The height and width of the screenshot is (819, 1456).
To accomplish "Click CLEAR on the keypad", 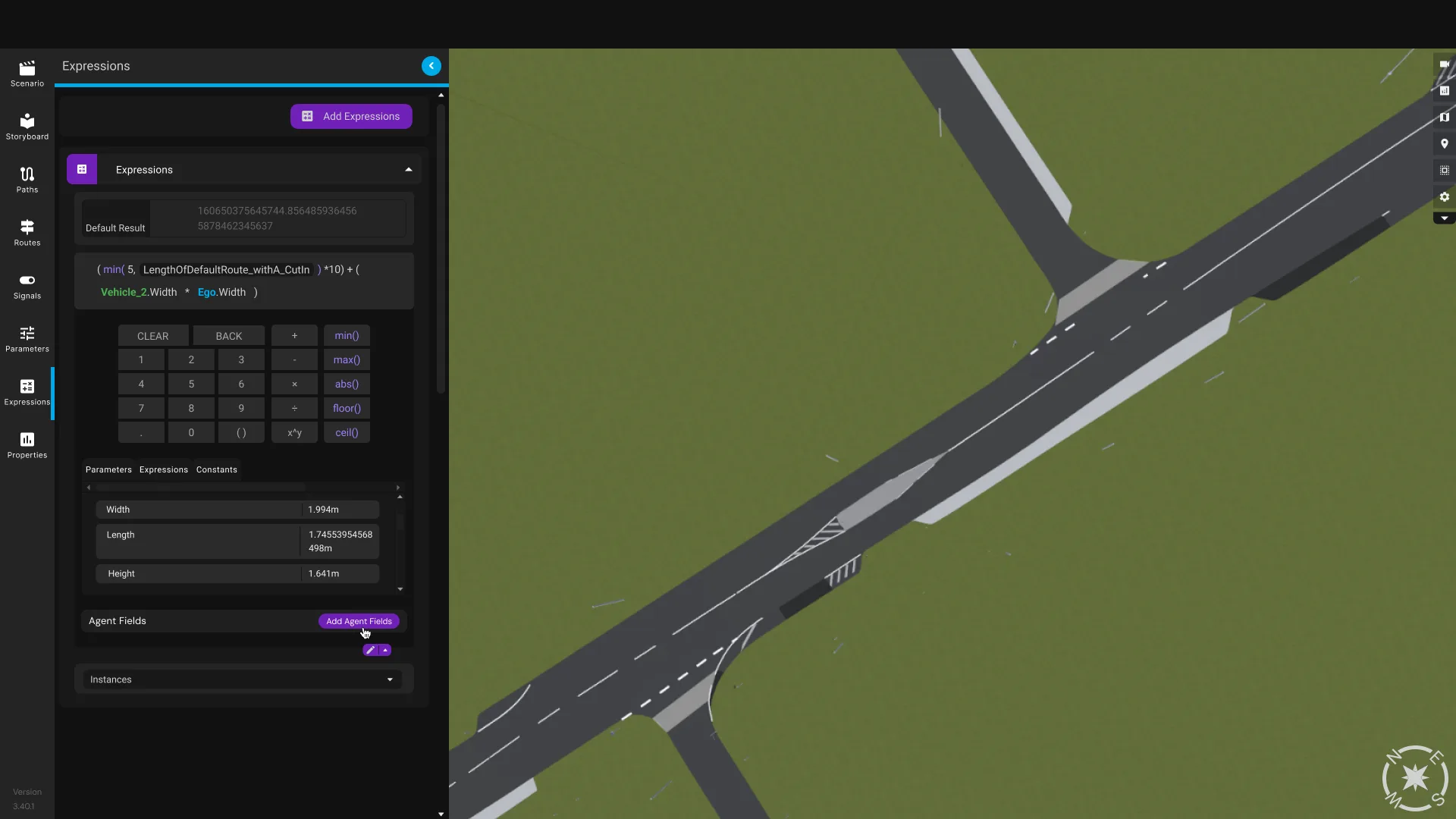I will tap(153, 336).
